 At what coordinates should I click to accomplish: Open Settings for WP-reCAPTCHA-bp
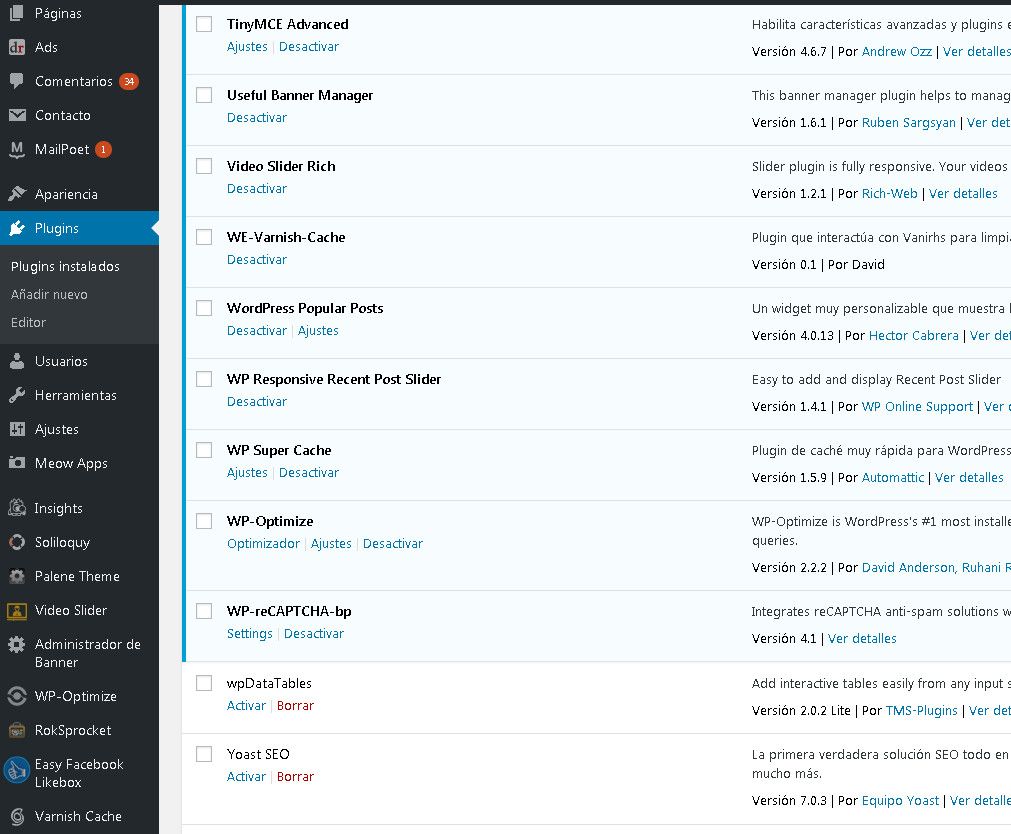pos(250,633)
